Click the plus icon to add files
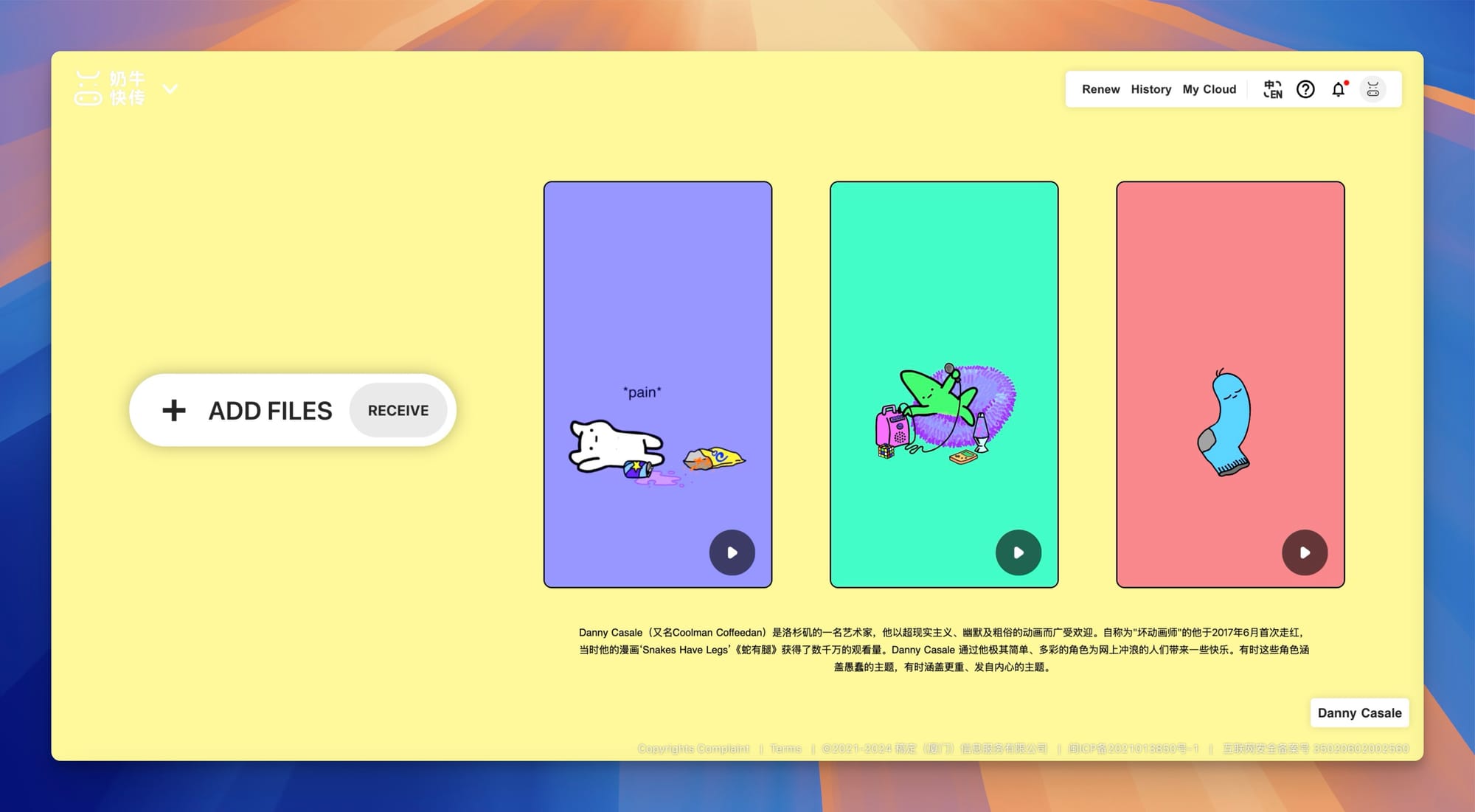Image resolution: width=1475 pixels, height=812 pixels. [x=174, y=410]
